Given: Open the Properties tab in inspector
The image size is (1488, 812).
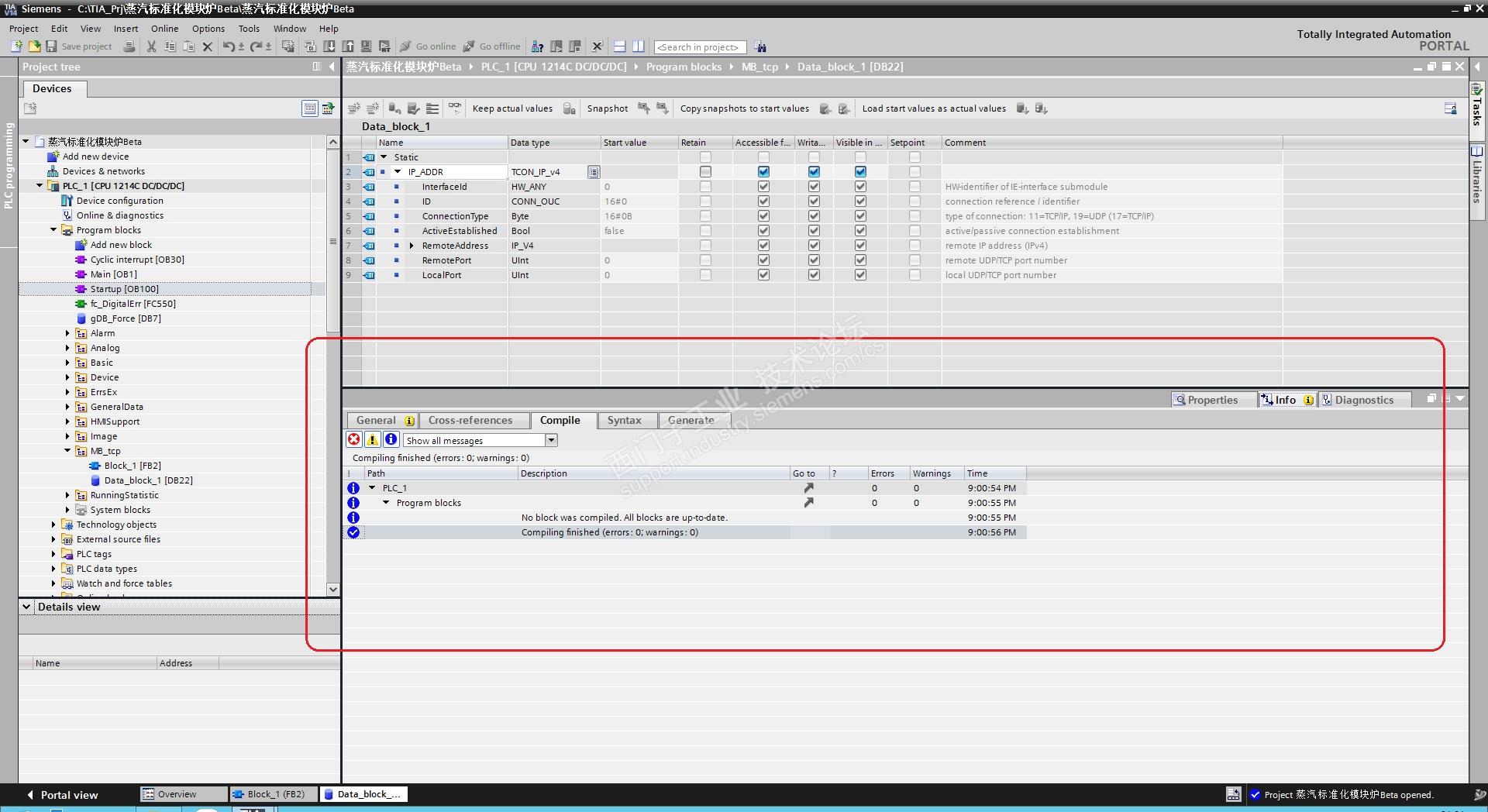Looking at the screenshot, I should [x=1214, y=400].
